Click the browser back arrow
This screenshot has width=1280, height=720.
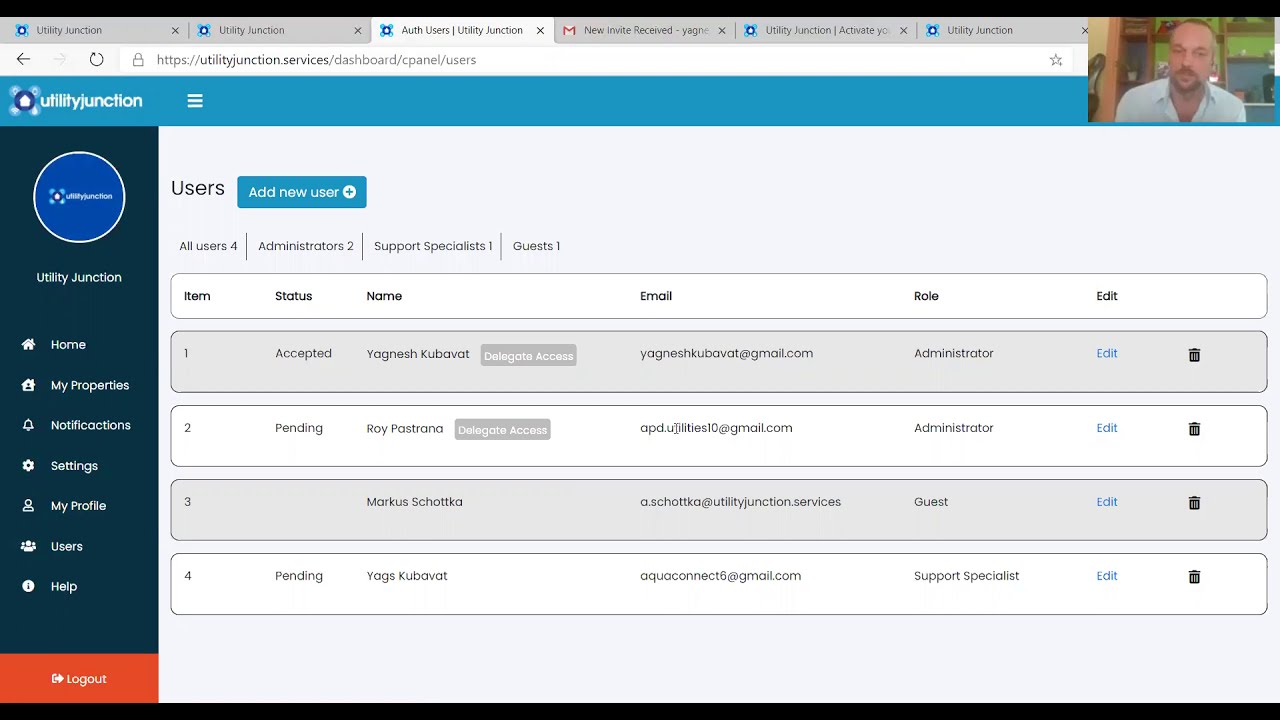click(x=23, y=60)
